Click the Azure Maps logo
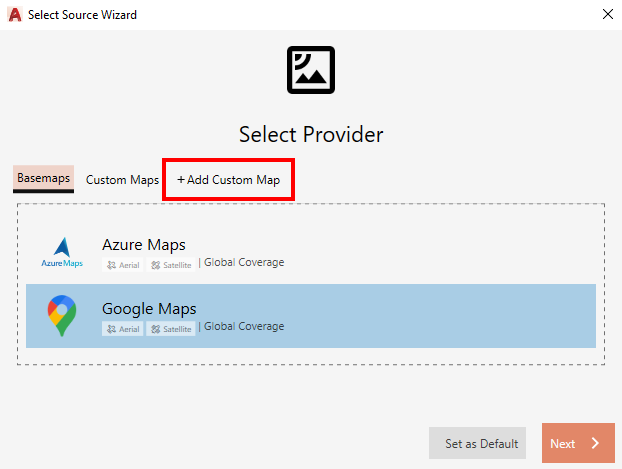The image size is (622, 469). [62, 252]
